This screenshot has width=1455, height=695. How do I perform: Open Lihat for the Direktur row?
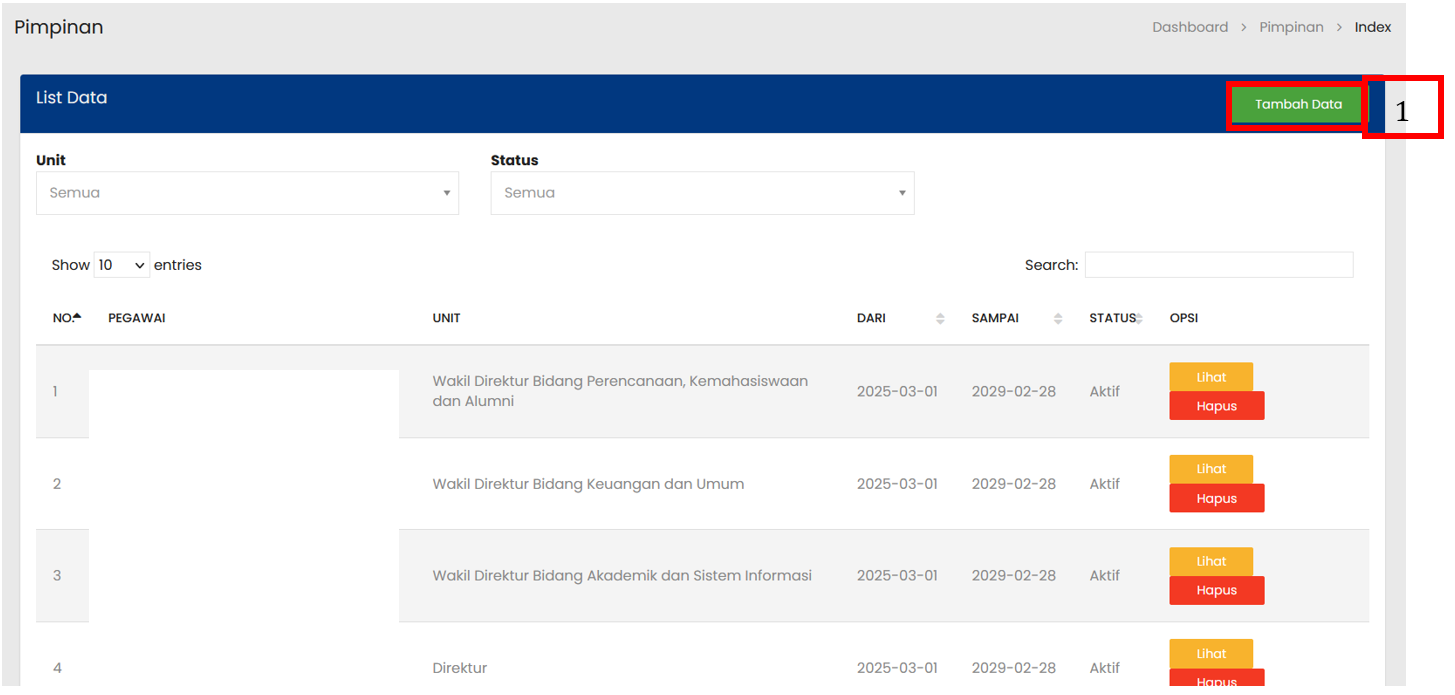1210,653
